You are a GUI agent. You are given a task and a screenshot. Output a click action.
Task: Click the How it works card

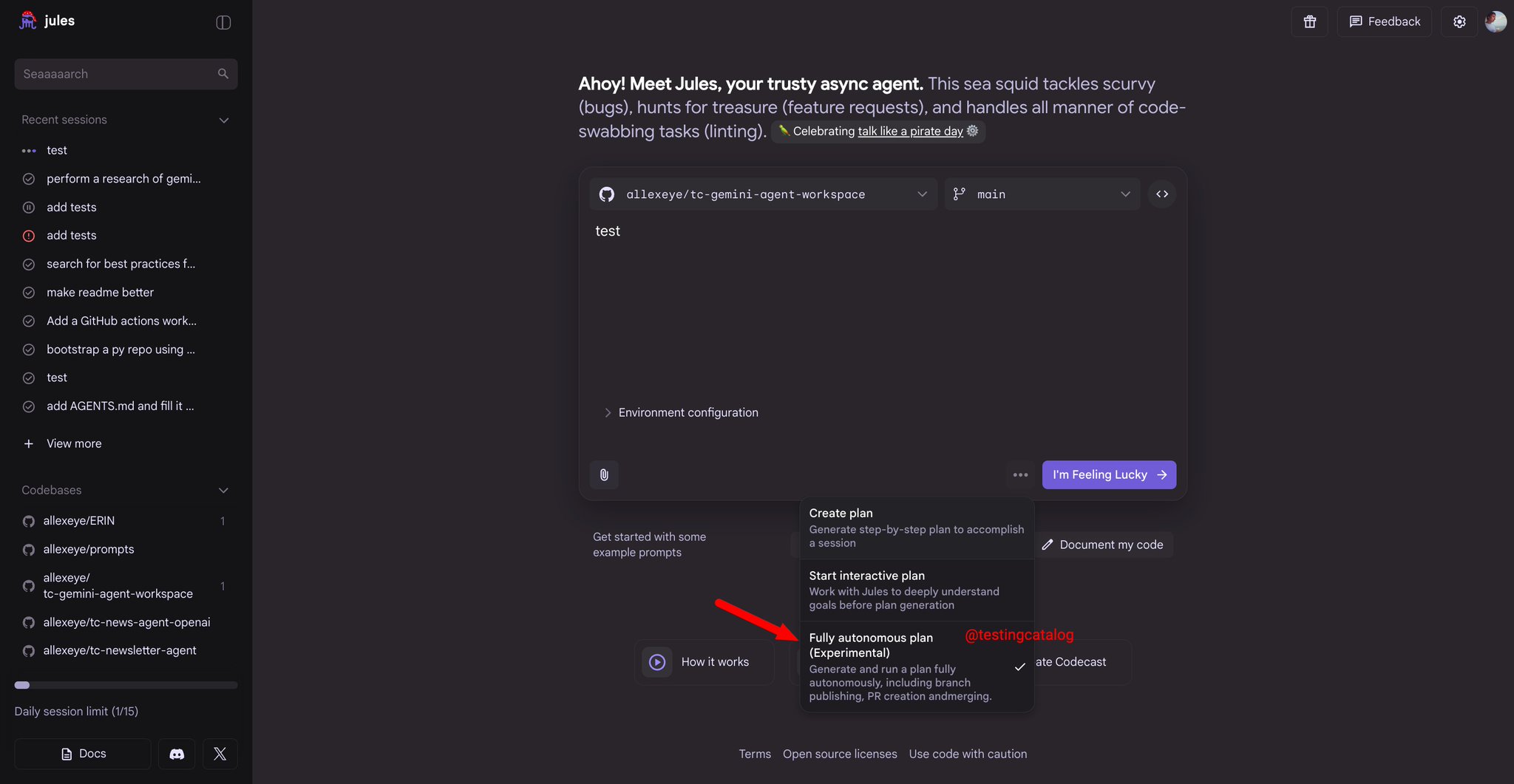(x=705, y=662)
